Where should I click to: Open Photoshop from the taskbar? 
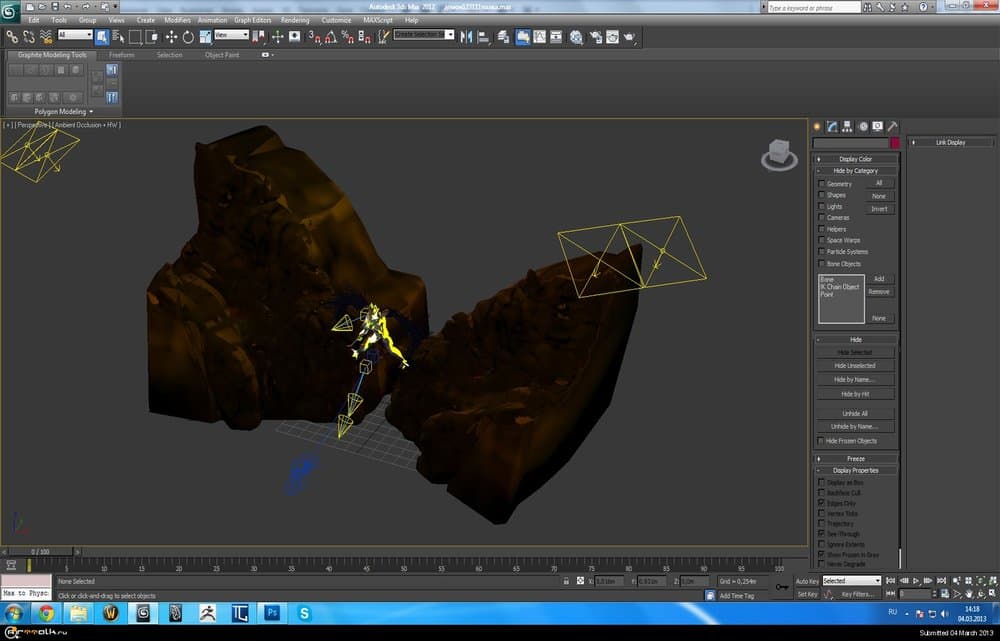pos(271,613)
